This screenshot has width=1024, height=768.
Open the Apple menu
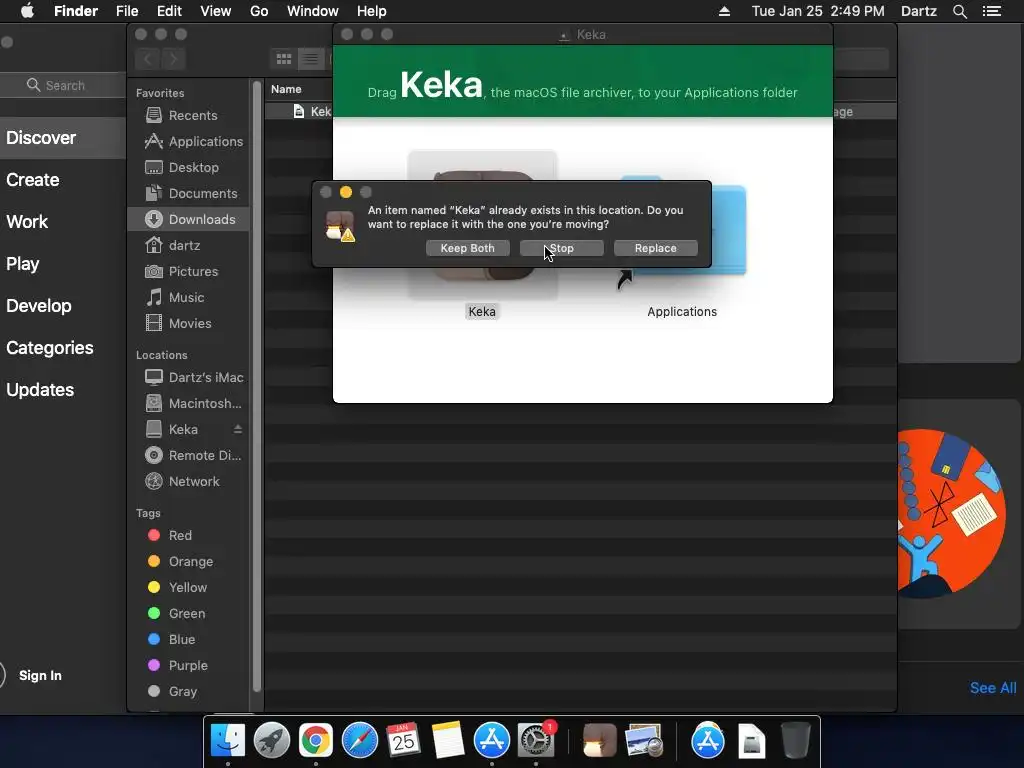27,11
